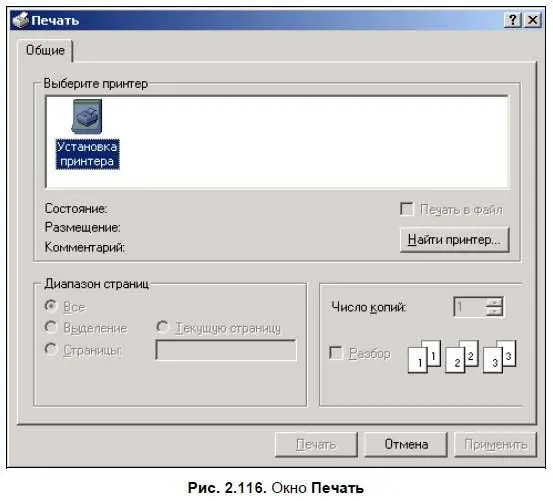553x501 pixels.
Task: Increase Число копий with up arrow
Action: click(494, 302)
